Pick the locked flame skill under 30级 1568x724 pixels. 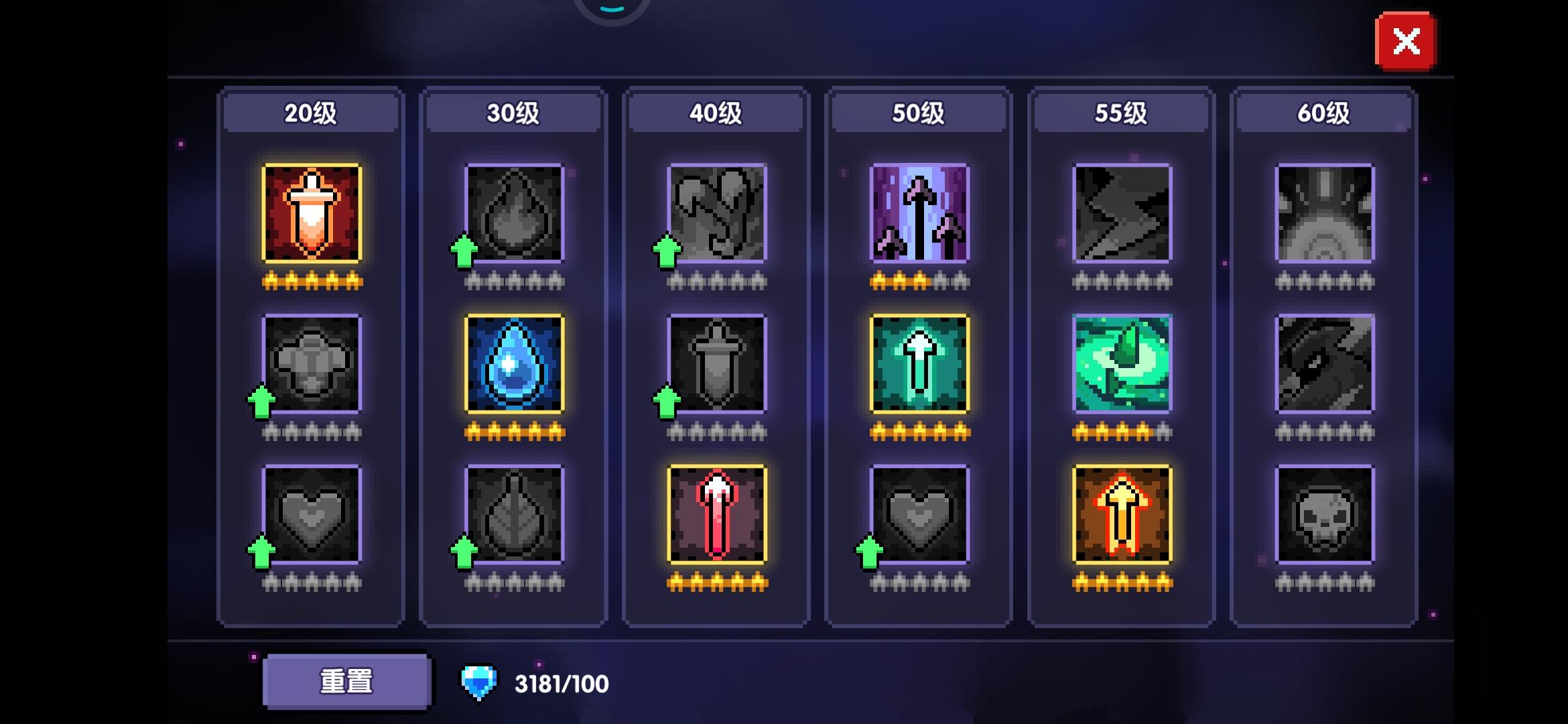click(515, 213)
